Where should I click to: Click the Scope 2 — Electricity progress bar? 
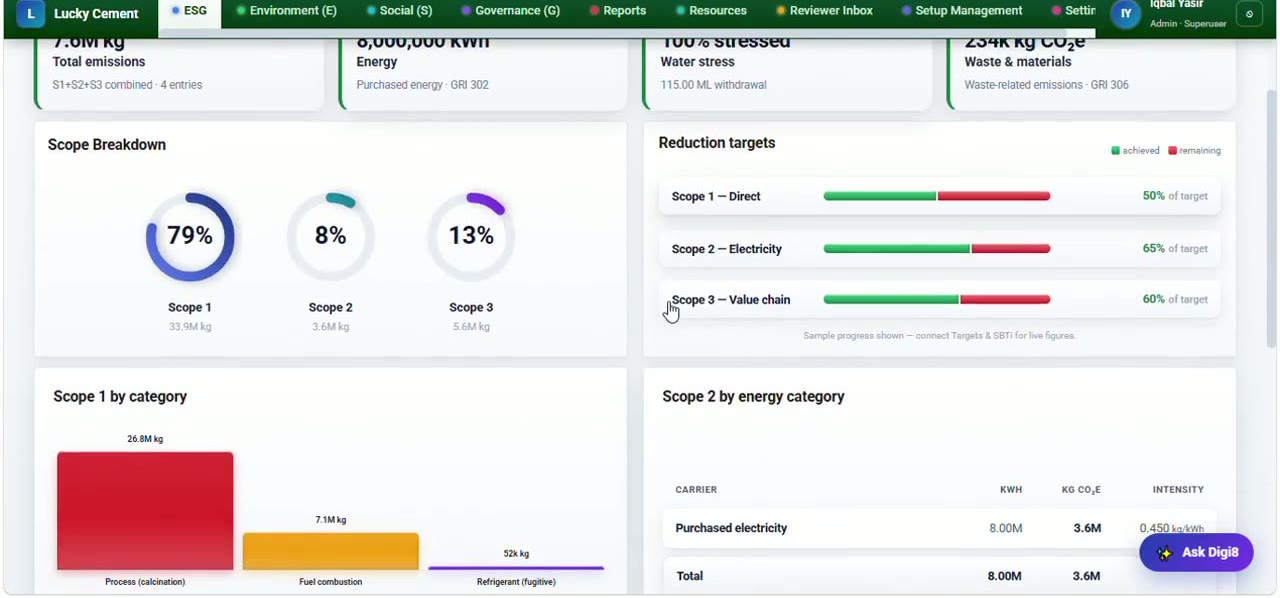[937, 248]
